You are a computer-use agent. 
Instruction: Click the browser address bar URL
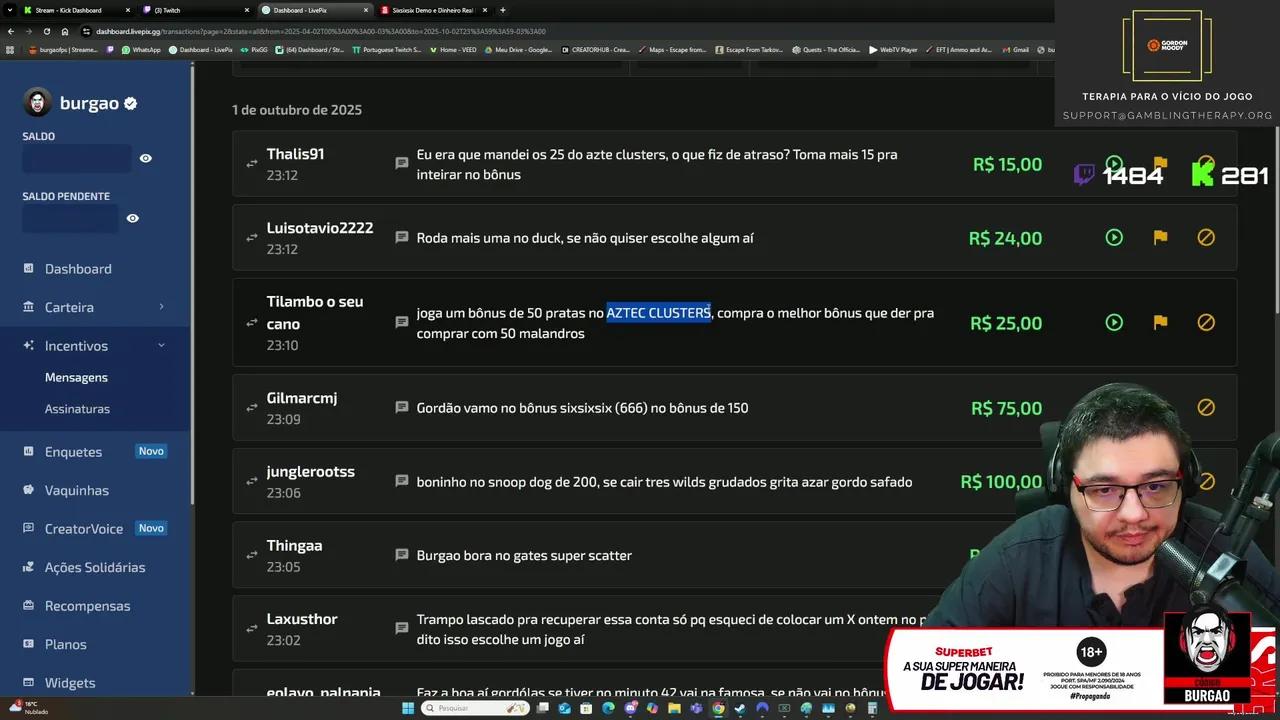pos(321,31)
